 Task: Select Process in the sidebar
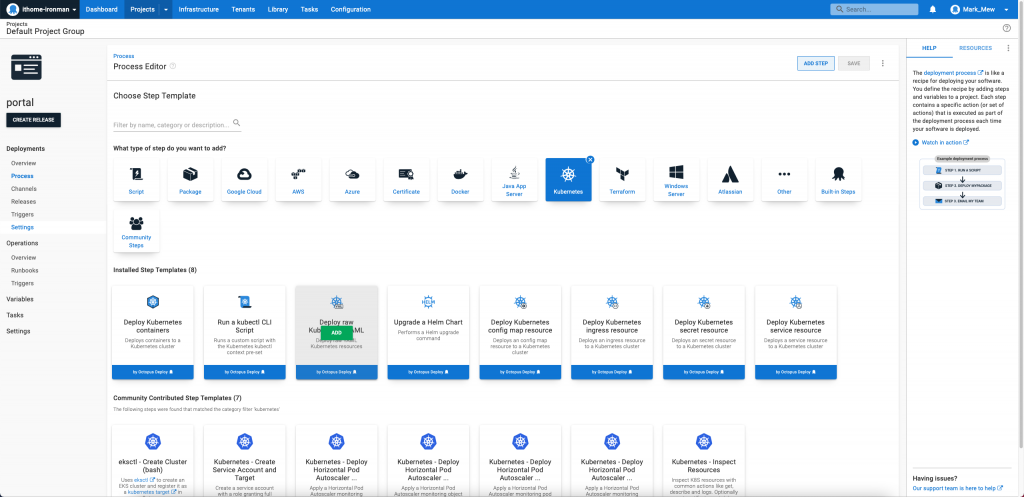[x=22, y=176]
